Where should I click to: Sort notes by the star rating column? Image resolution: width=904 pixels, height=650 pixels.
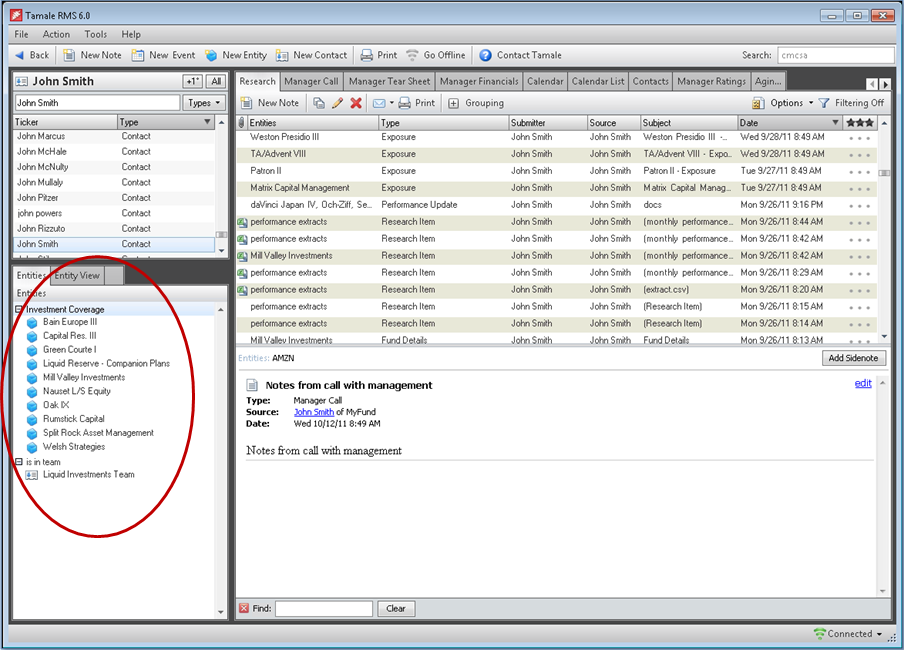point(860,123)
